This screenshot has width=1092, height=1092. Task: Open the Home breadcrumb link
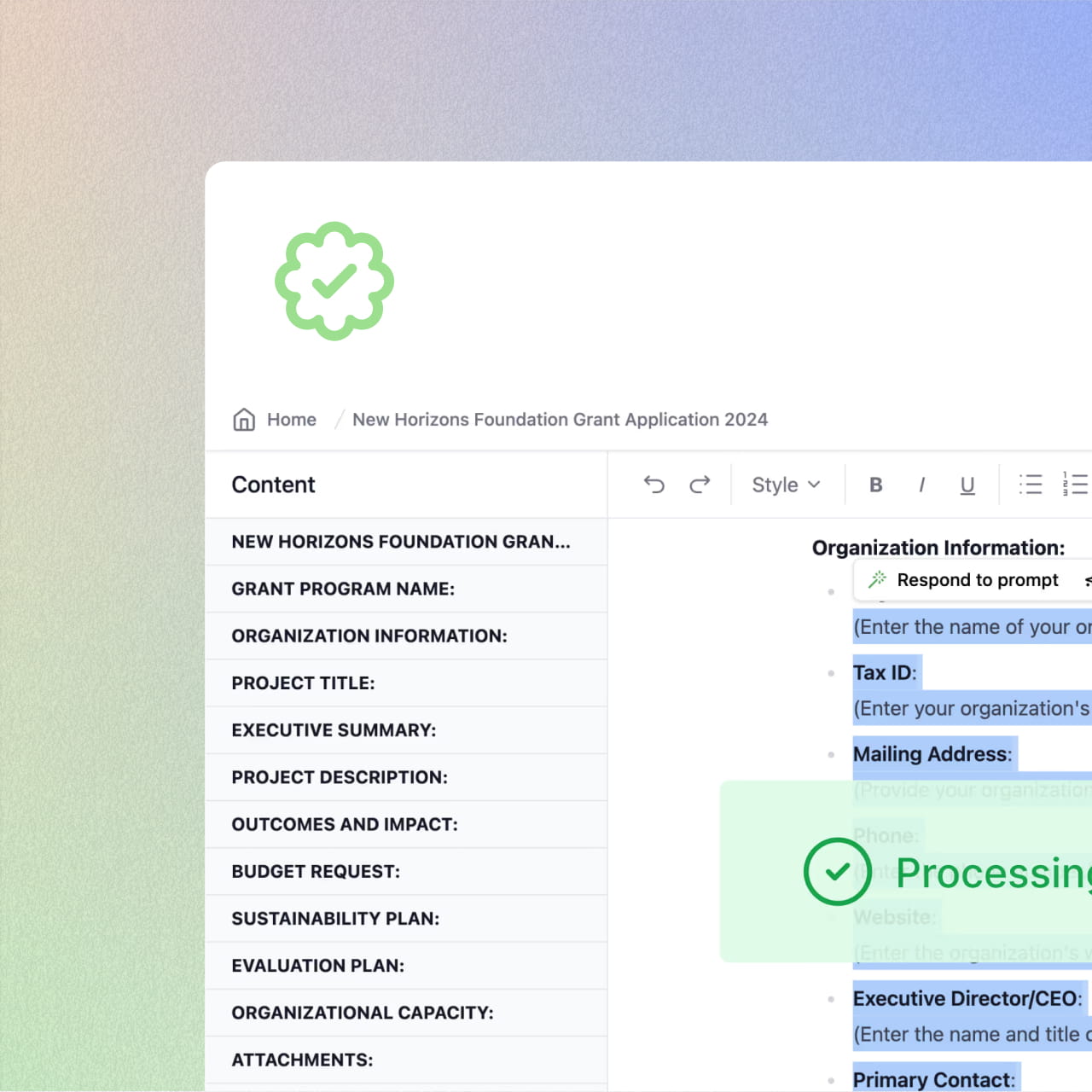[x=291, y=419]
